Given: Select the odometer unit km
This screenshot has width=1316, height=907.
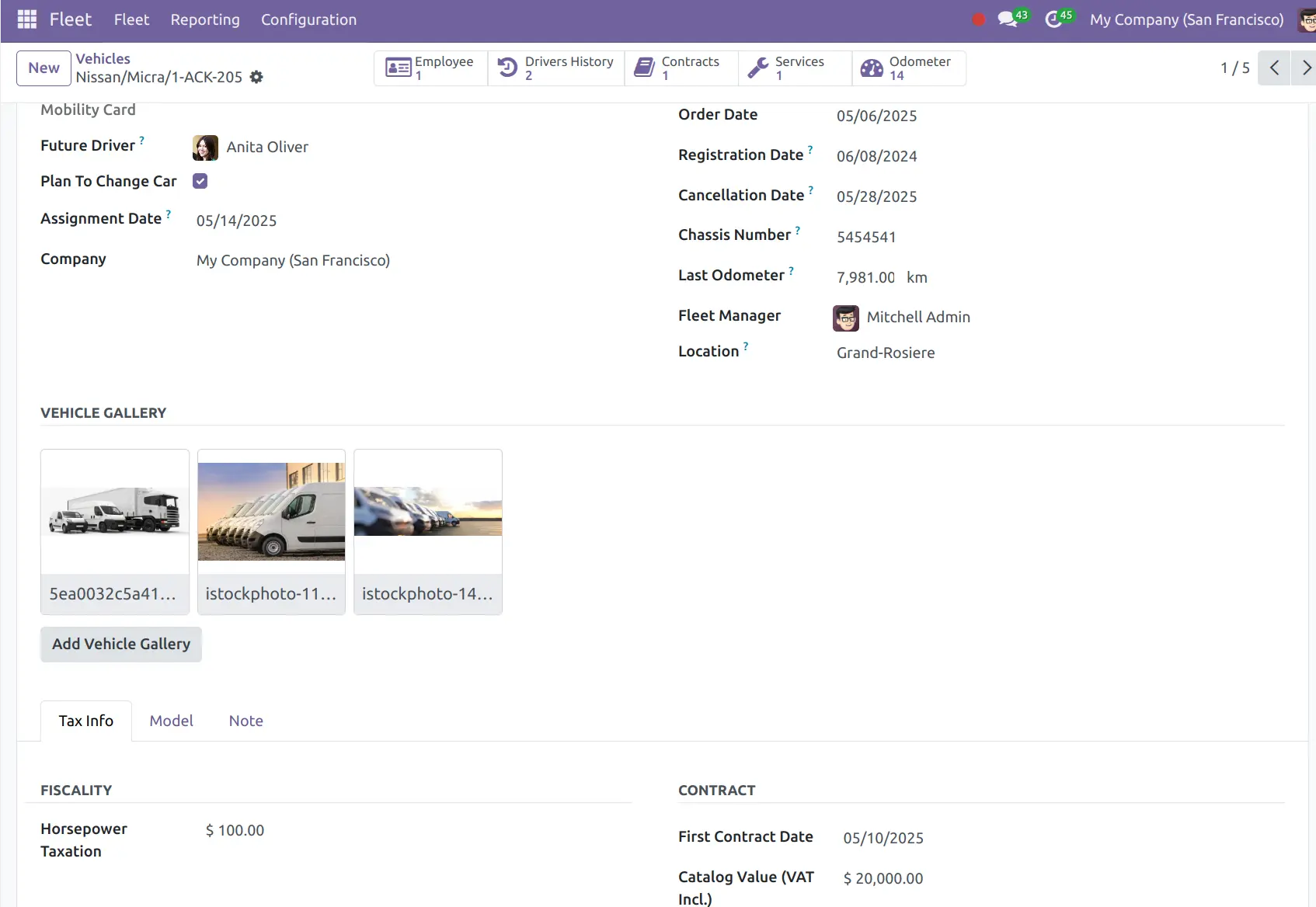Looking at the screenshot, I should 917,278.
